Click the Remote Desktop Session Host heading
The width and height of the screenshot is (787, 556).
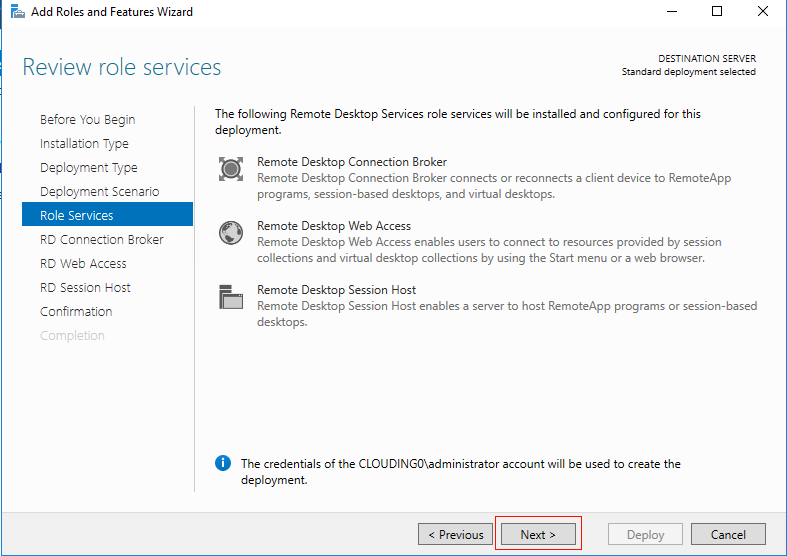[x=336, y=290]
